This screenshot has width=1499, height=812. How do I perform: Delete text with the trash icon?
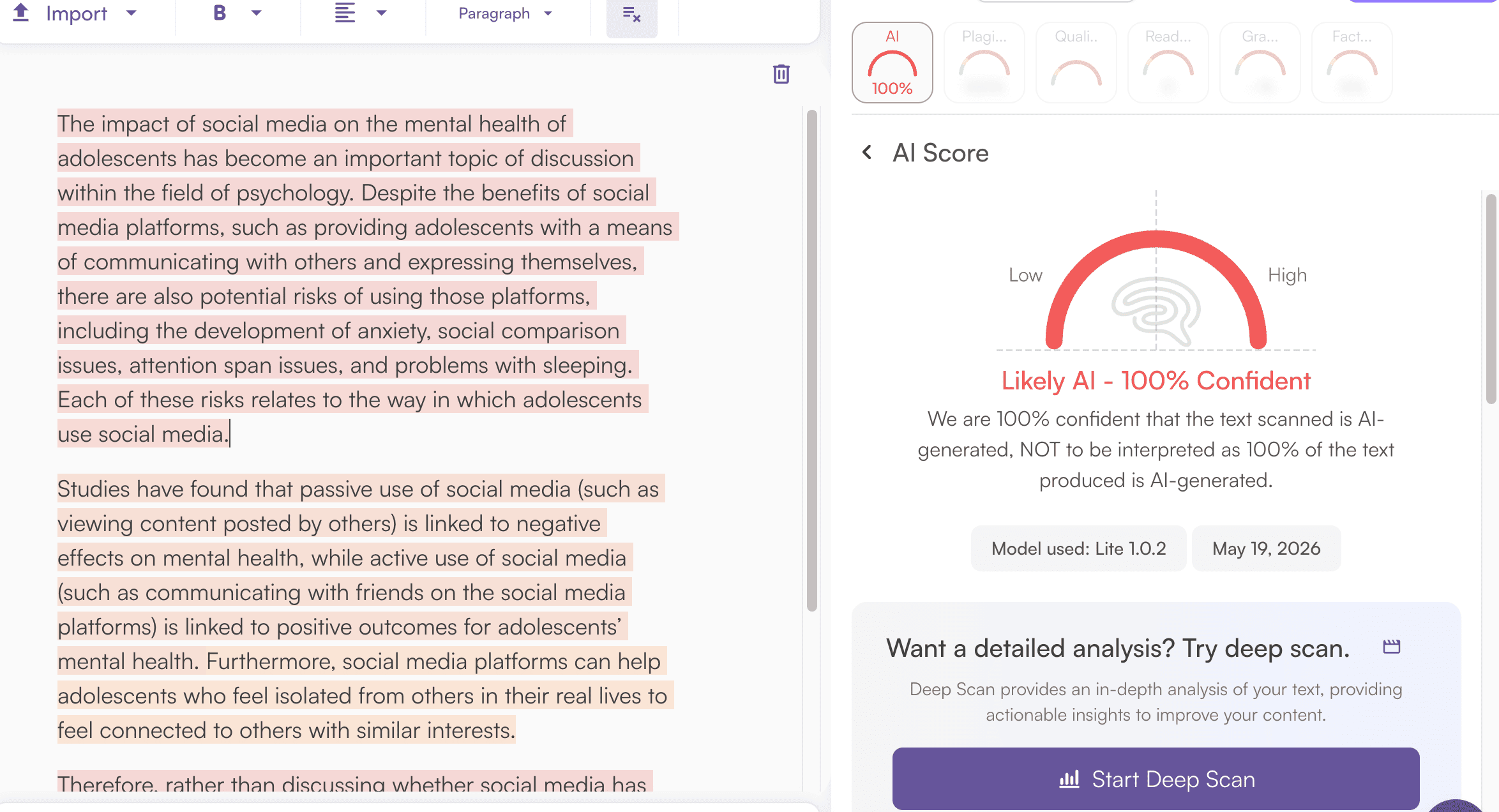pyautogui.click(x=781, y=74)
